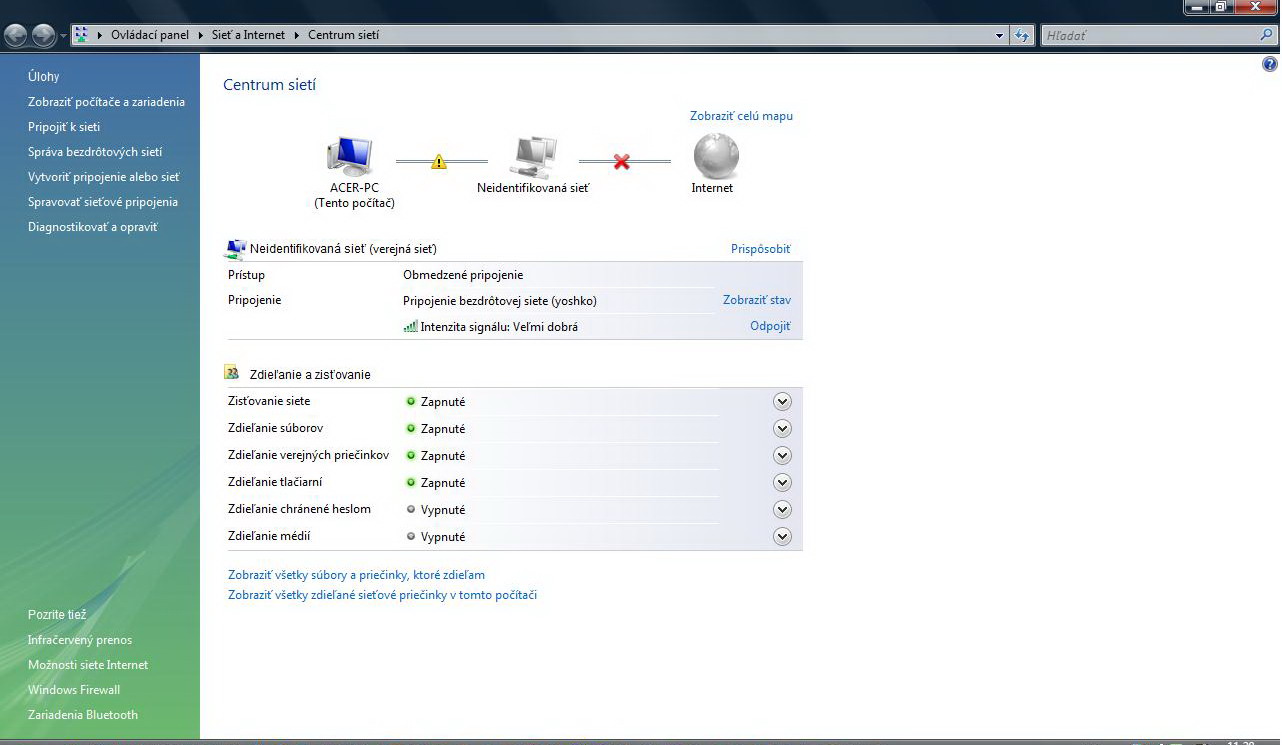Image resolution: width=1282 pixels, height=745 pixels.
Task: Open Diagnostikovať a opraviť in sidebar
Action: click(x=92, y=227)
